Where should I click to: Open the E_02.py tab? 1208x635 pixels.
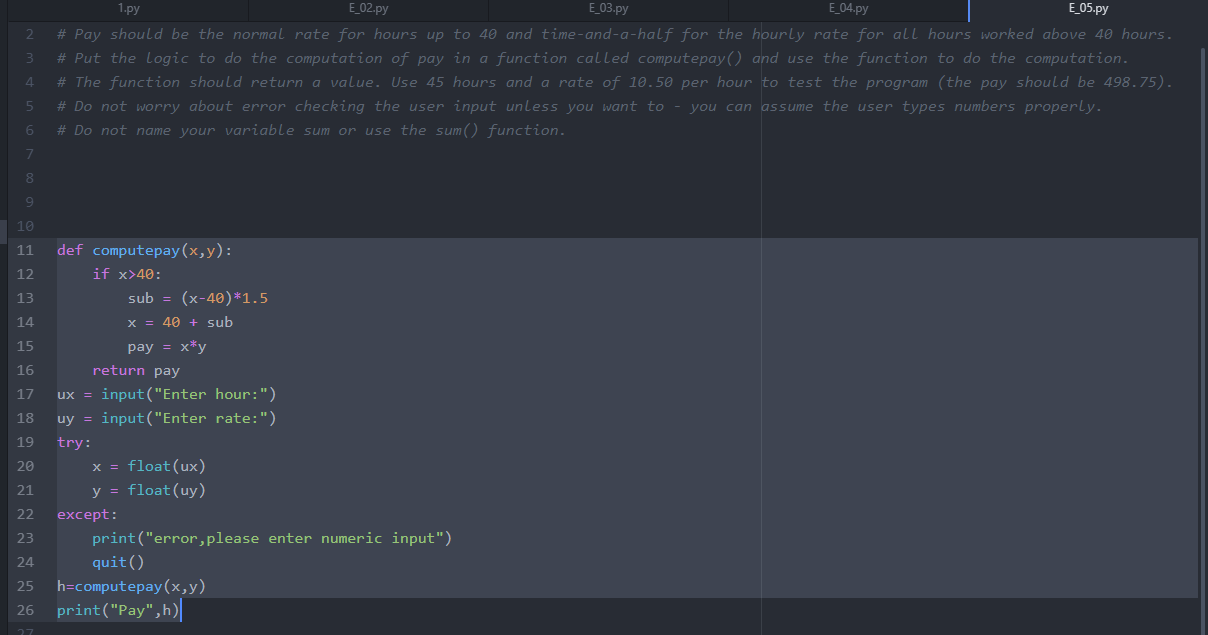[369, 9]
